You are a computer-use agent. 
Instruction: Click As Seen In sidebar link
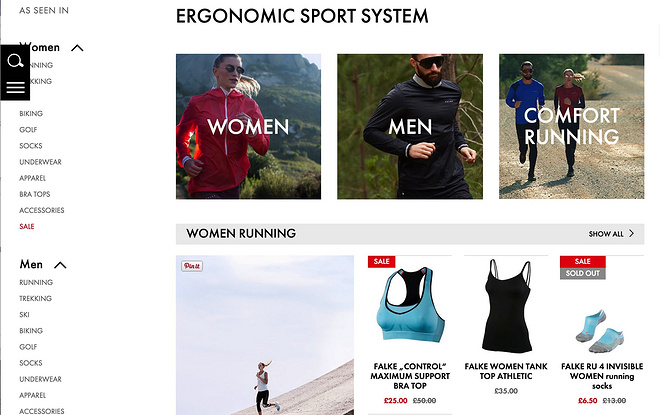tap(44, 11)
